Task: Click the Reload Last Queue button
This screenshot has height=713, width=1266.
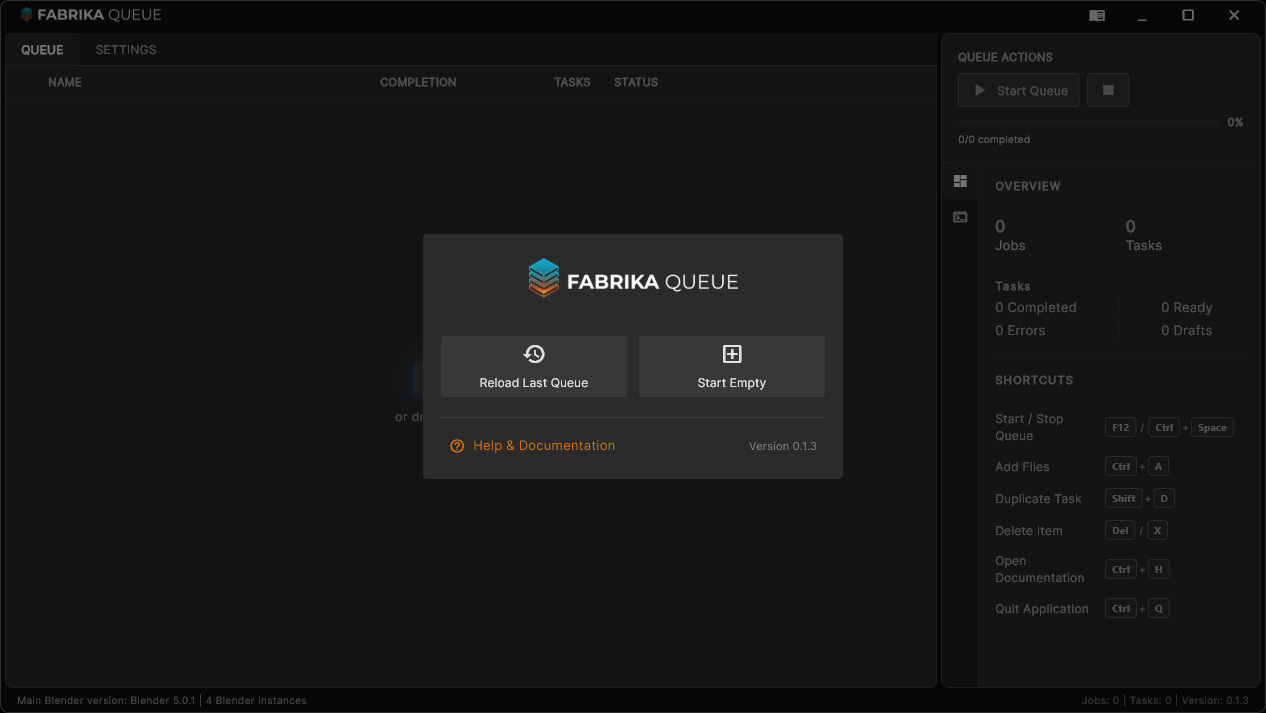Action: click(533, 366)
